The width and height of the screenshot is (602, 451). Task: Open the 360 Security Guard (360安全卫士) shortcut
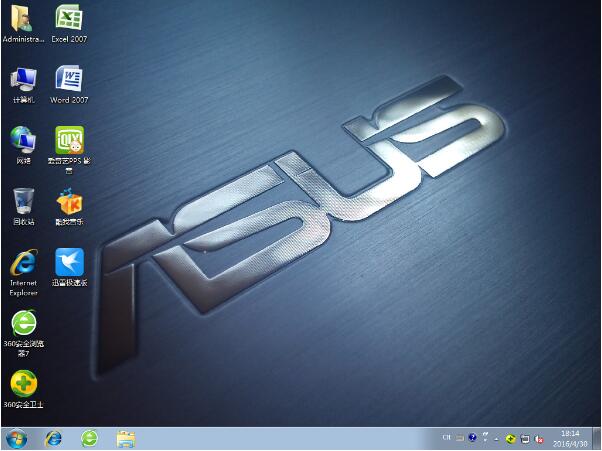point(23,389)
